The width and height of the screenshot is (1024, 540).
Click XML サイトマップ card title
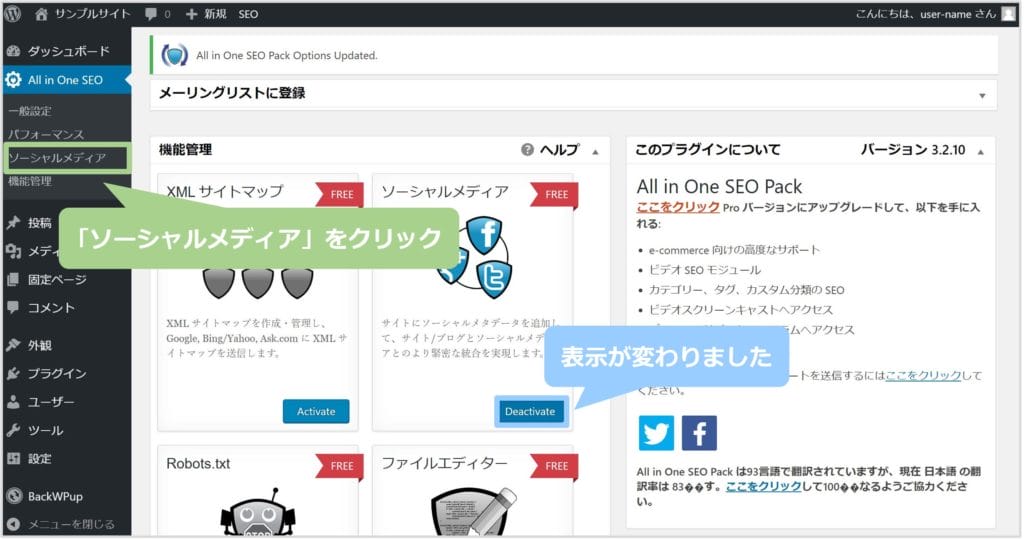[225, 191]
